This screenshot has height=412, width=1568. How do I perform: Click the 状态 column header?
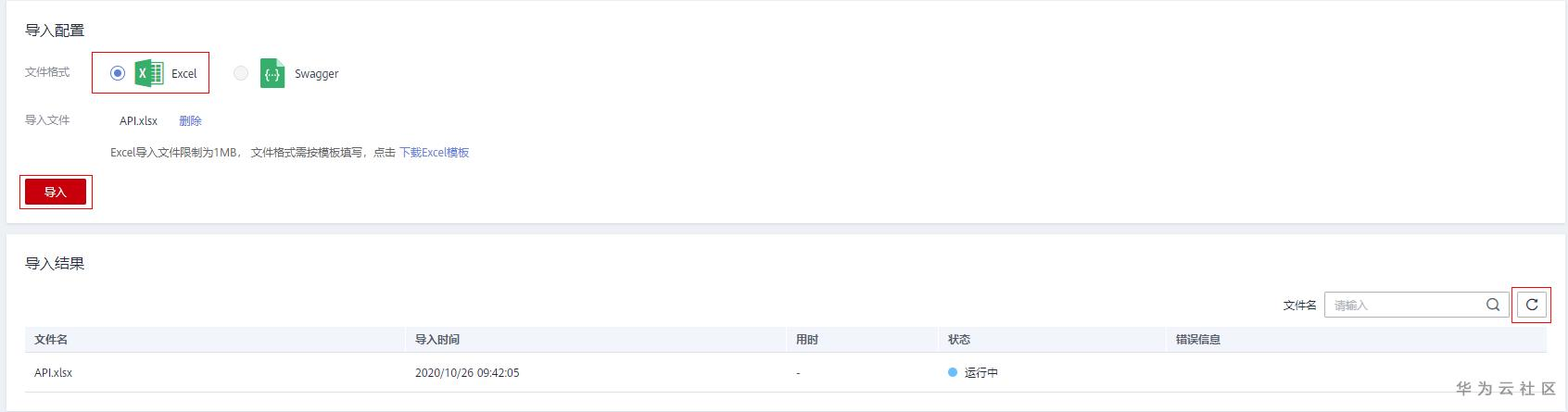pos(959,340)
